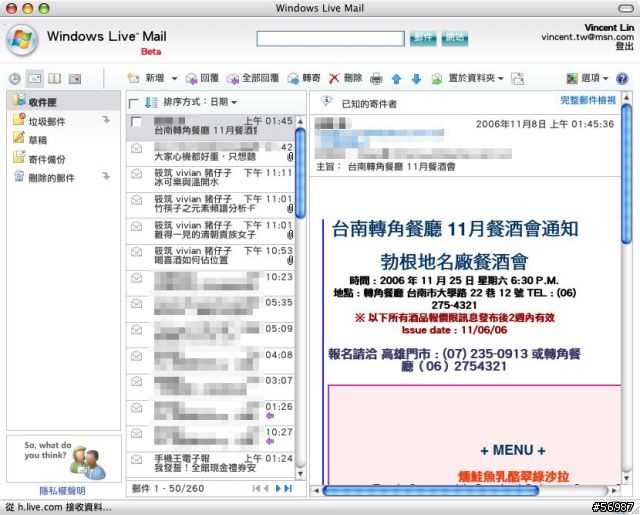The width and height of the screenshot is (640, 515).
Task: Select the 草稿 drafts folder
Action: click(38, 140)
